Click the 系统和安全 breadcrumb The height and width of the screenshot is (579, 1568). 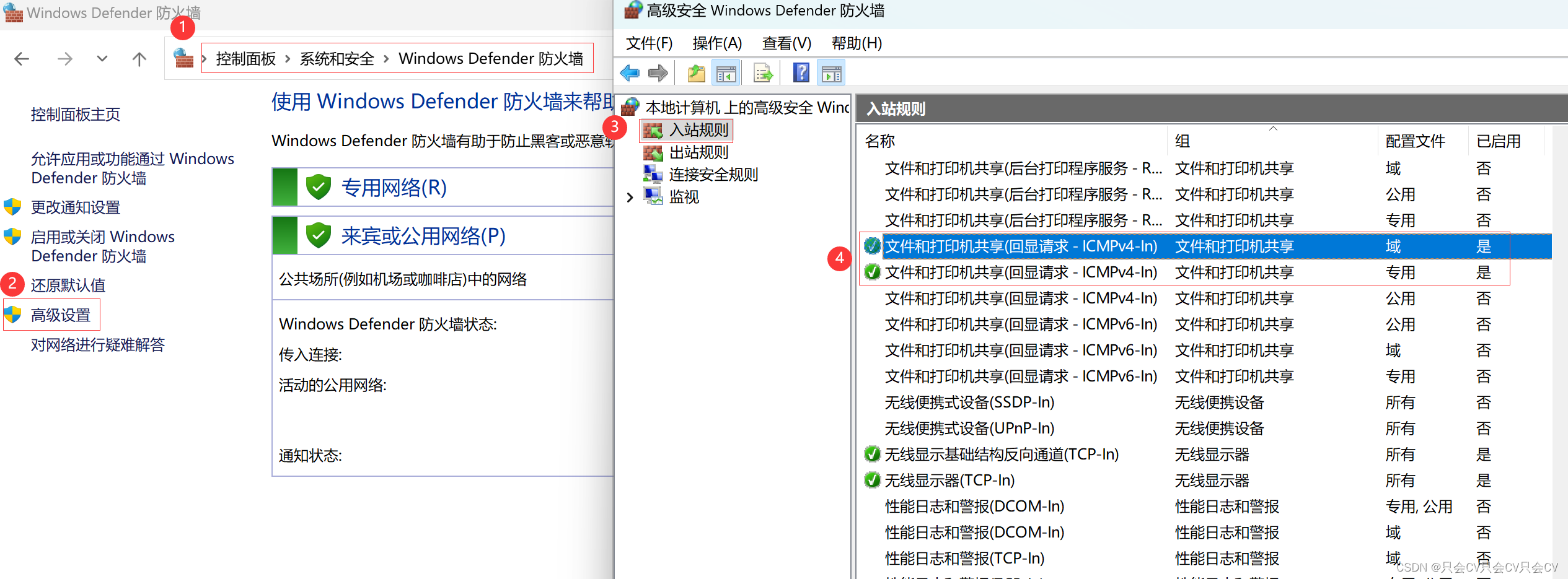coord(337,59)
